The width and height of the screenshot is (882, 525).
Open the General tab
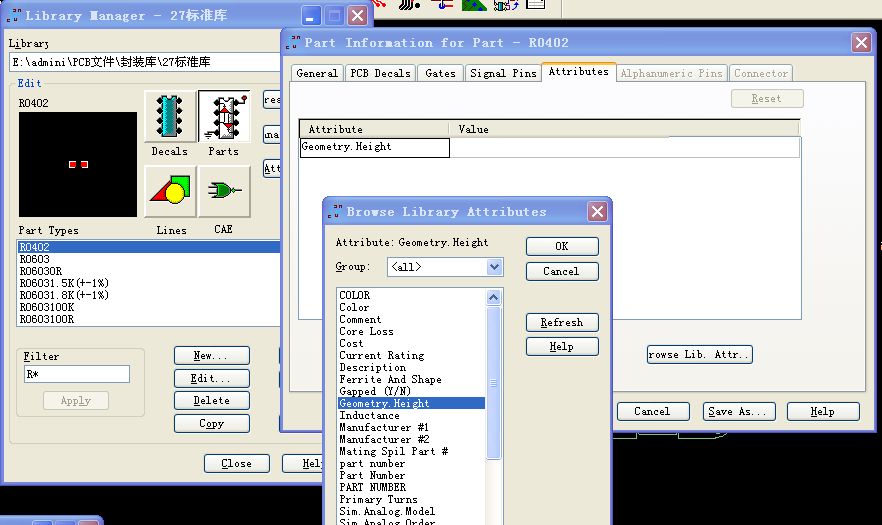[x=317, y=73]
